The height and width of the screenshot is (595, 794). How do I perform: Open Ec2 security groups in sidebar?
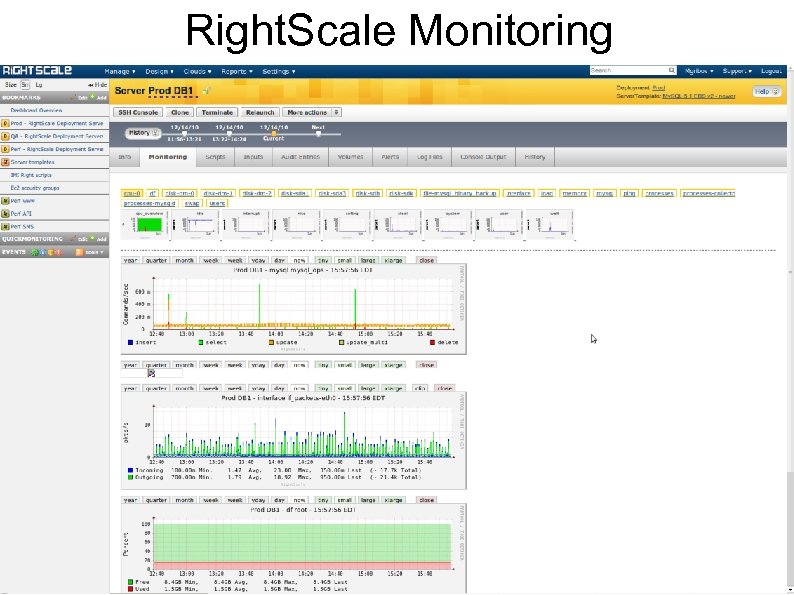tap(35, 188)
